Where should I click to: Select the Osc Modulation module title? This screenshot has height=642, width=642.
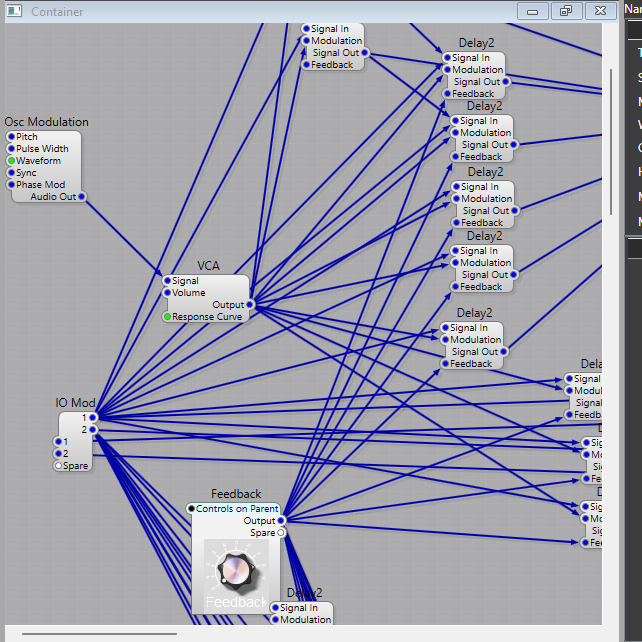pos(46,122)
